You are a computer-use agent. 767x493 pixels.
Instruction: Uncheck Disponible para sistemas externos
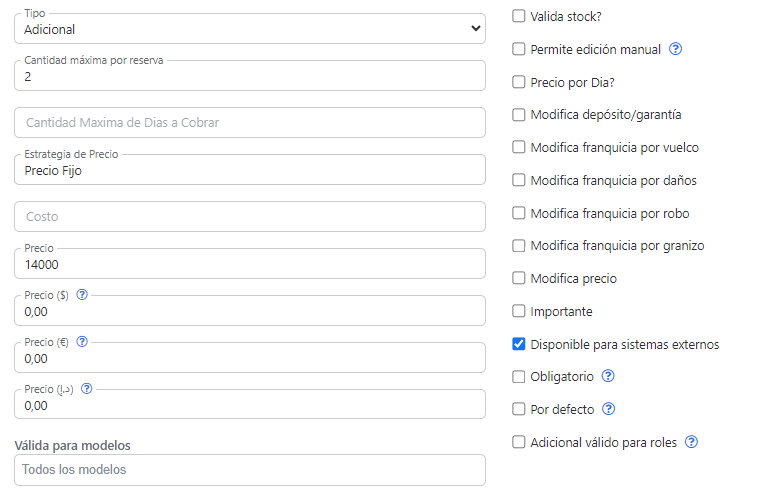coord(518,345)
